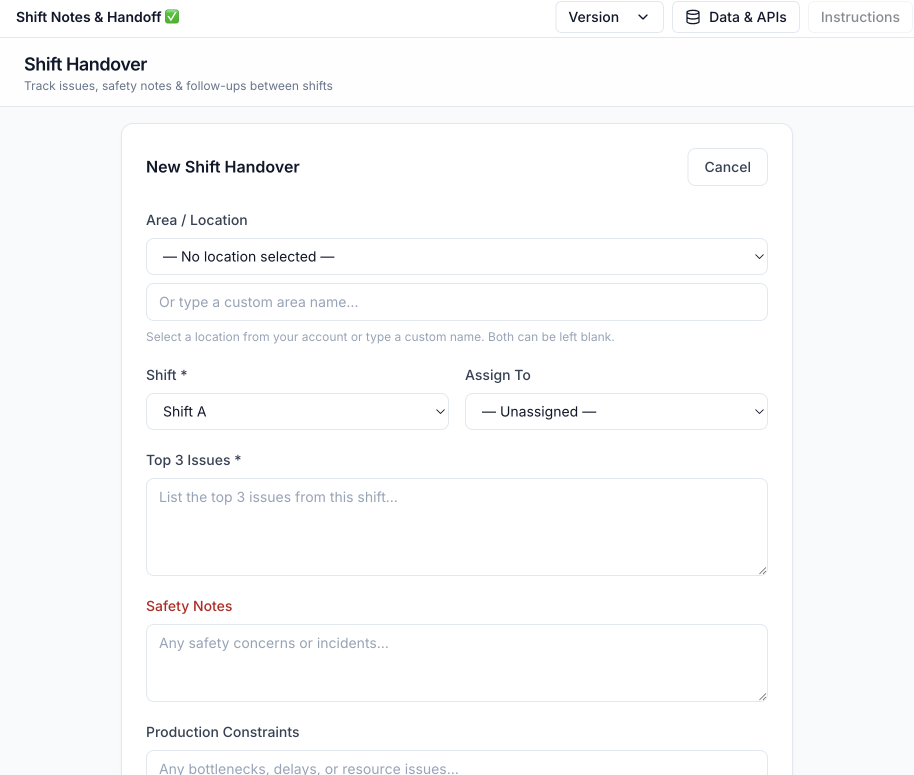Expand the Shift A dropdown

coord(297,412)
